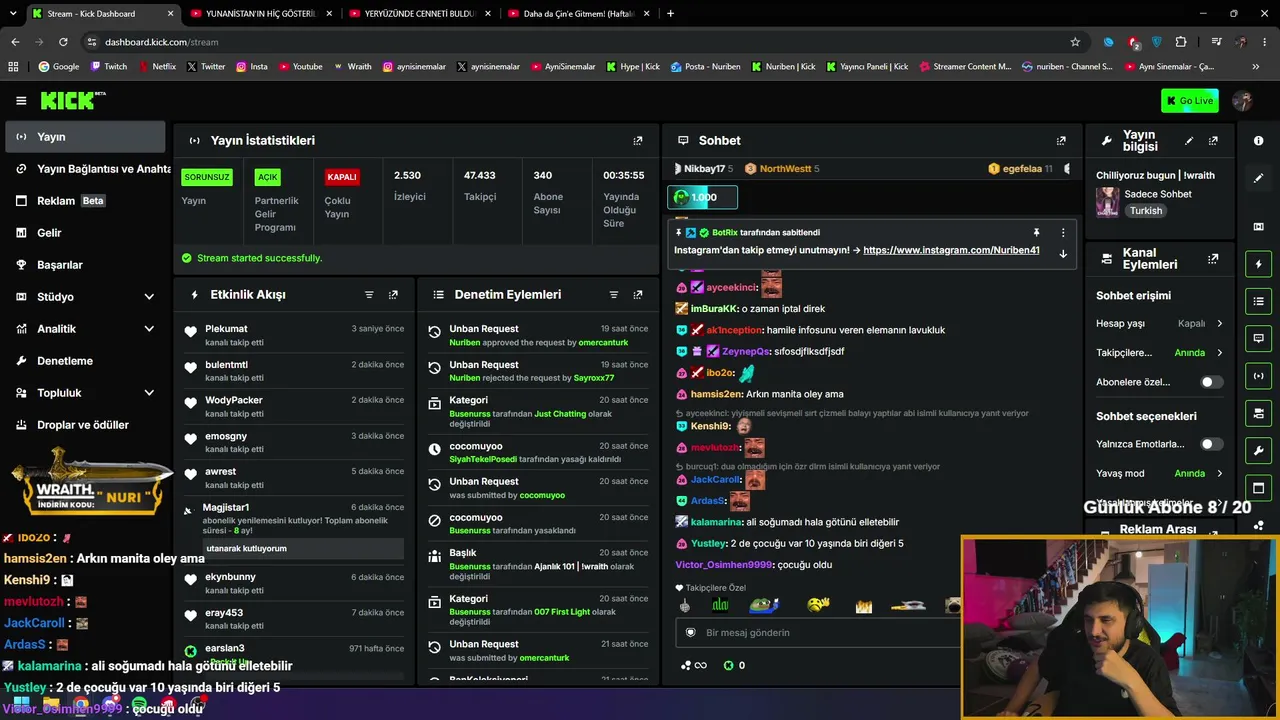Filter the Etkinlik Akışı feed
The image size is (1280, 720).
tap(369, 295)
